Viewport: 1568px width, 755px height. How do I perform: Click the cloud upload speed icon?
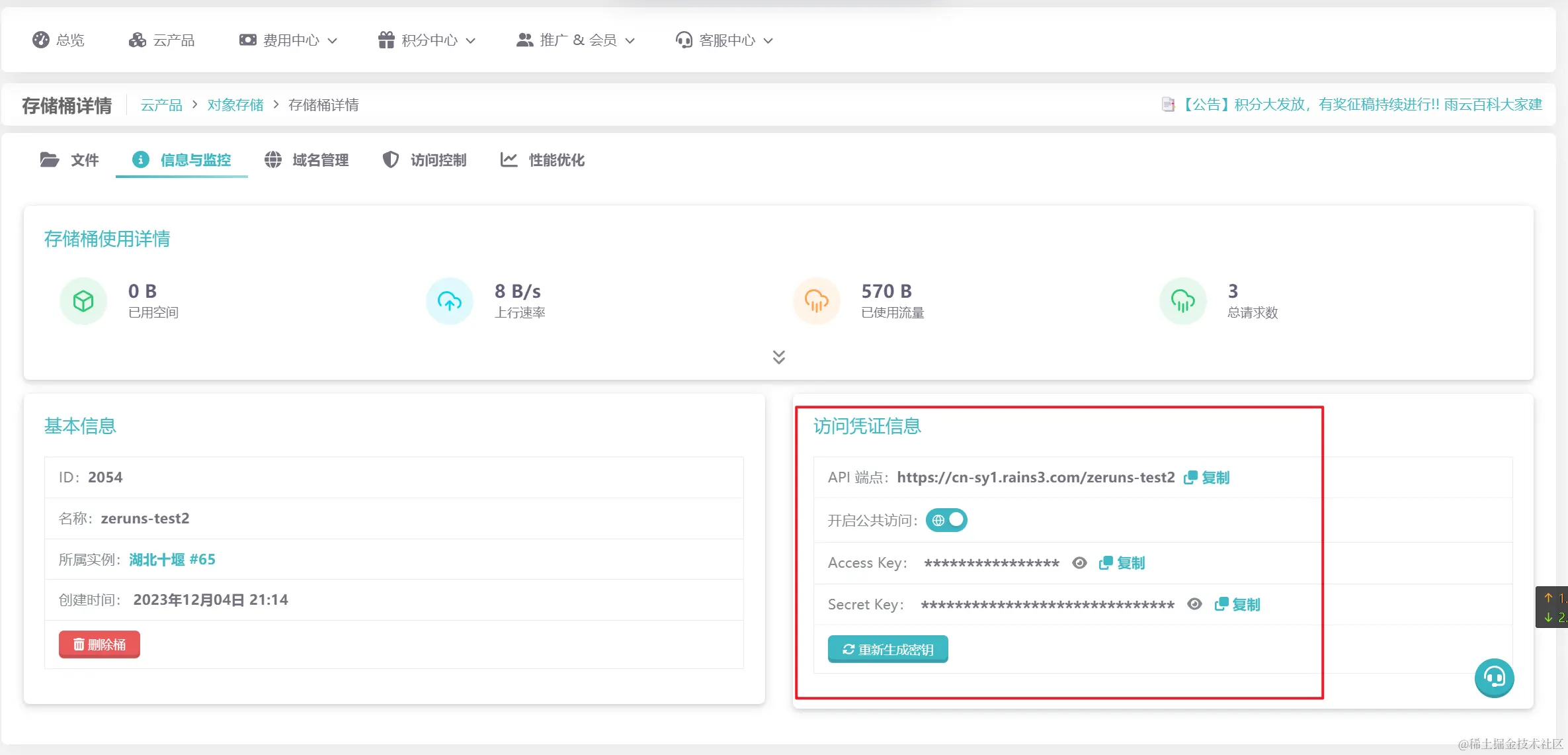point(450,301)
